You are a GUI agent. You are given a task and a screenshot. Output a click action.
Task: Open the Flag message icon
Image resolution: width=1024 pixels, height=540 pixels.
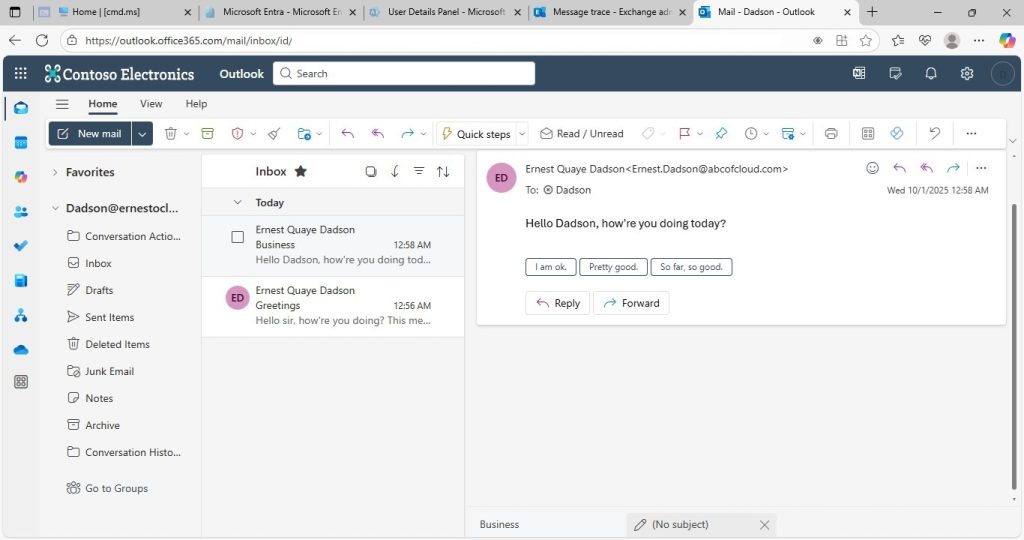click(684, 134)
